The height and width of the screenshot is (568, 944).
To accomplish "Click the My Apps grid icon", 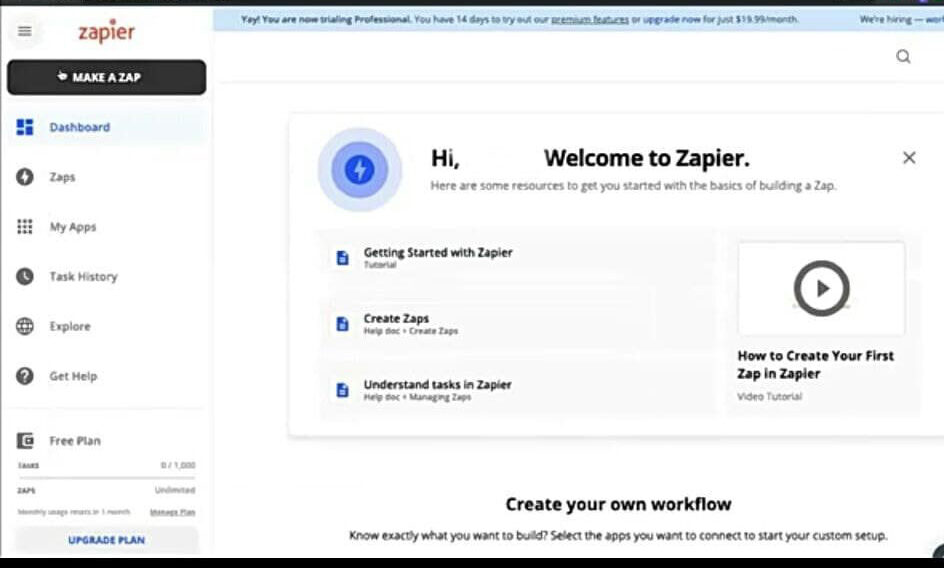I will coord(25,226).
